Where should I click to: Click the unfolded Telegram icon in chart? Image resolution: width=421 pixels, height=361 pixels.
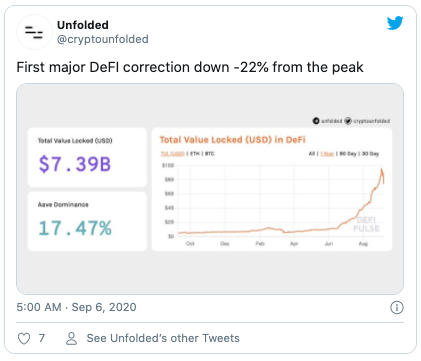(x=316, y=121)
